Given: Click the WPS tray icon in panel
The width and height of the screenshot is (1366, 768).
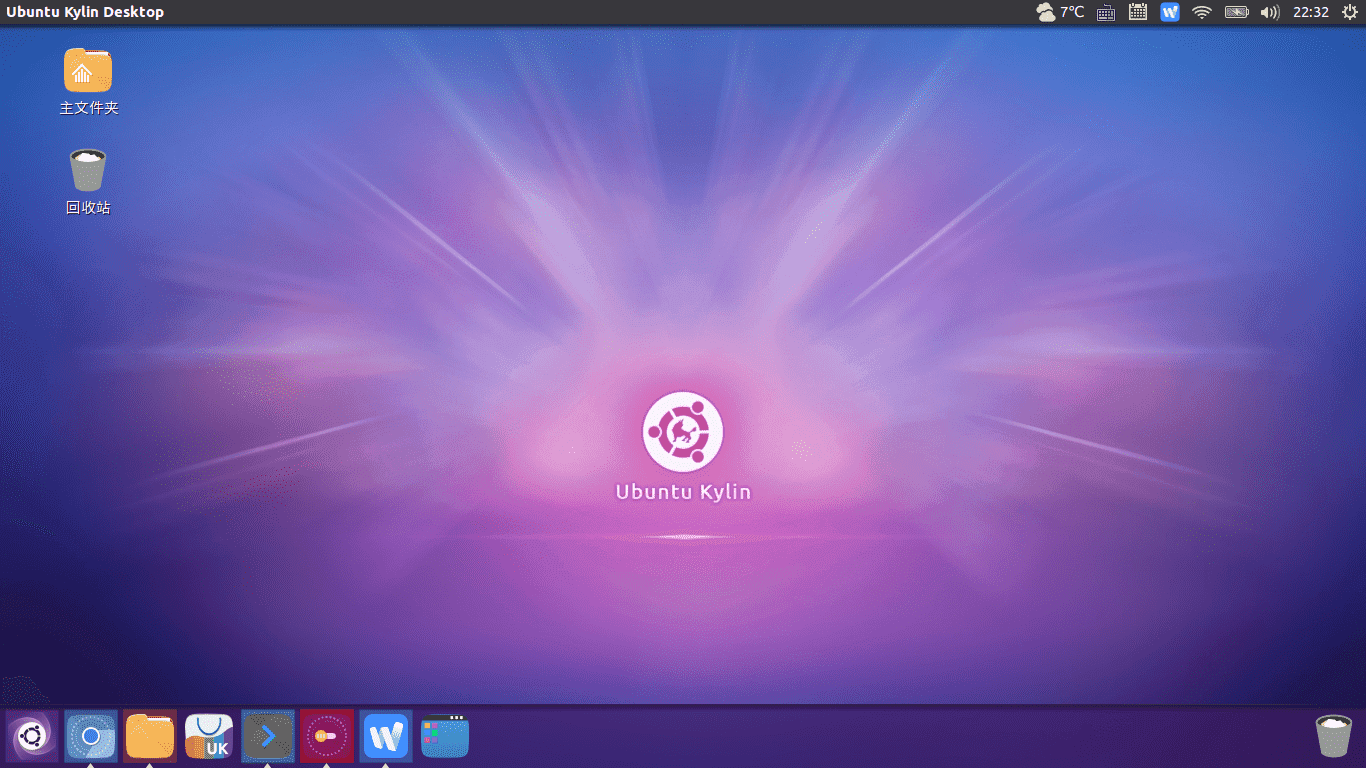Looking at the screenshot, I should [1170, 12].
